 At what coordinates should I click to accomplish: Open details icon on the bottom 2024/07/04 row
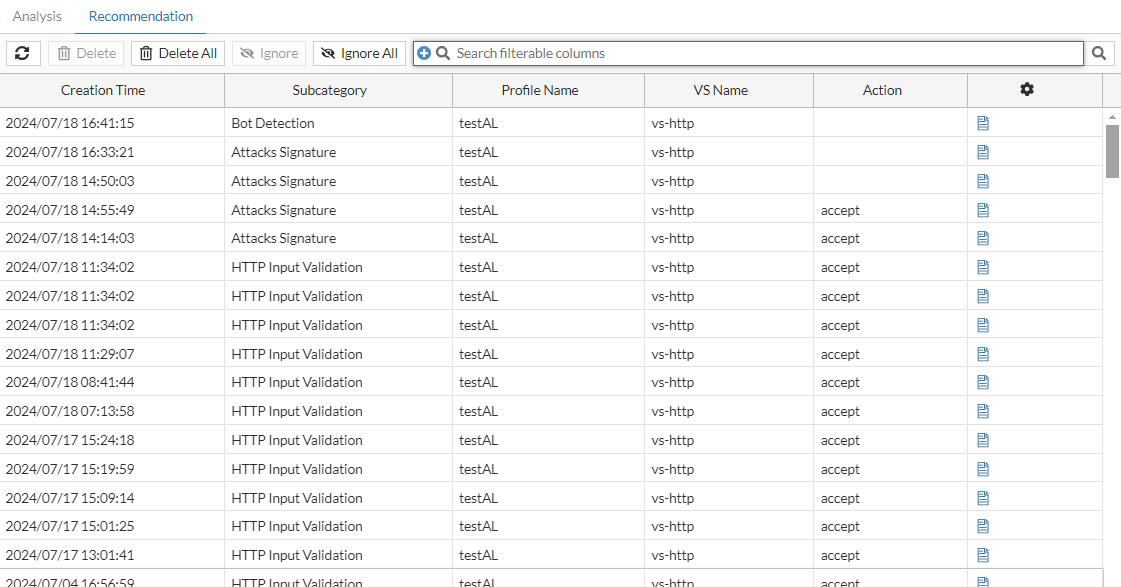coord(982,581)
